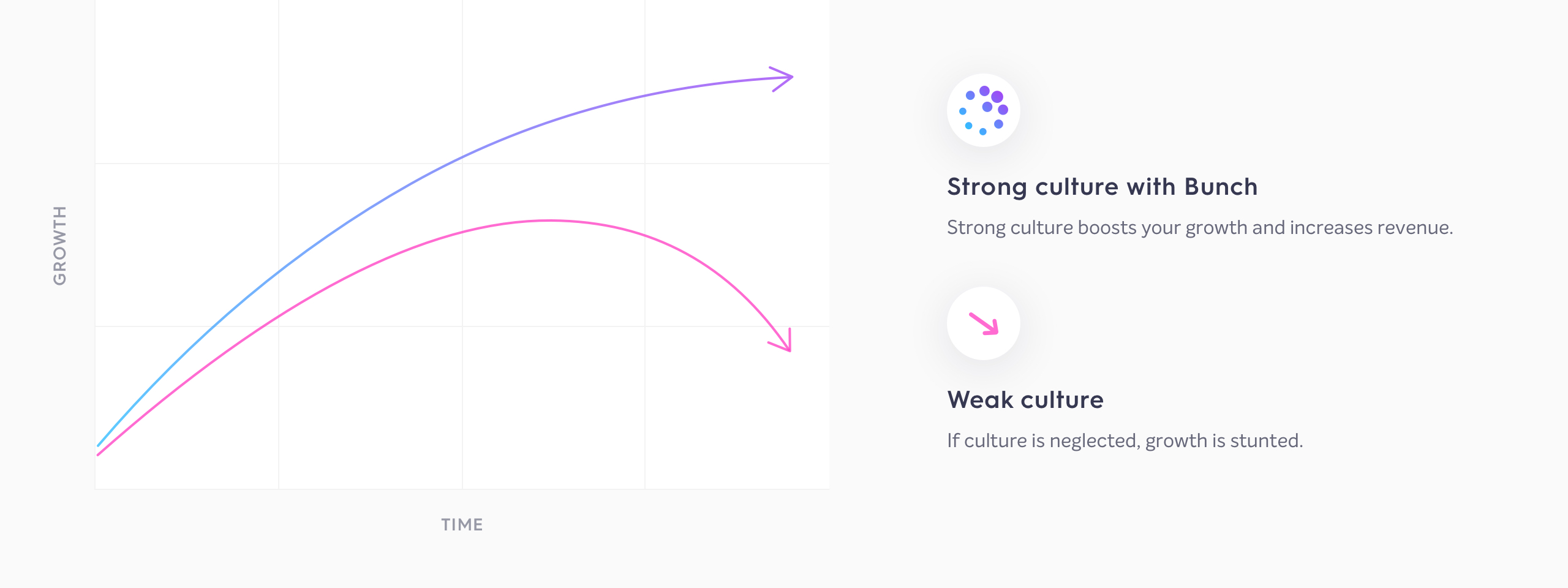Click the center dot of the Bunch logo
1568x588 pixels.
coord(987,107)
